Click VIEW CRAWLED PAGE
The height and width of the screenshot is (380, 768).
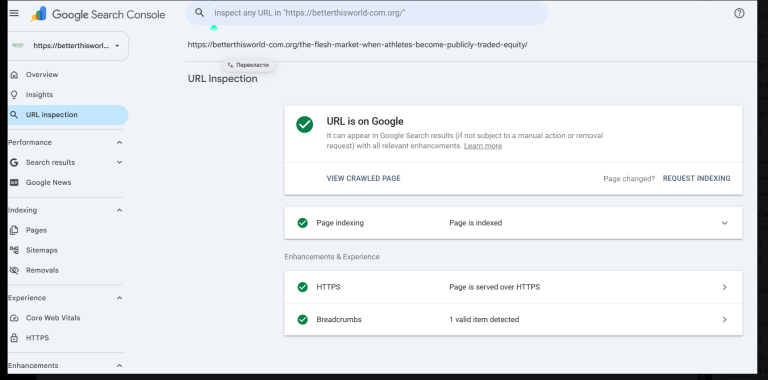[363, 179]
